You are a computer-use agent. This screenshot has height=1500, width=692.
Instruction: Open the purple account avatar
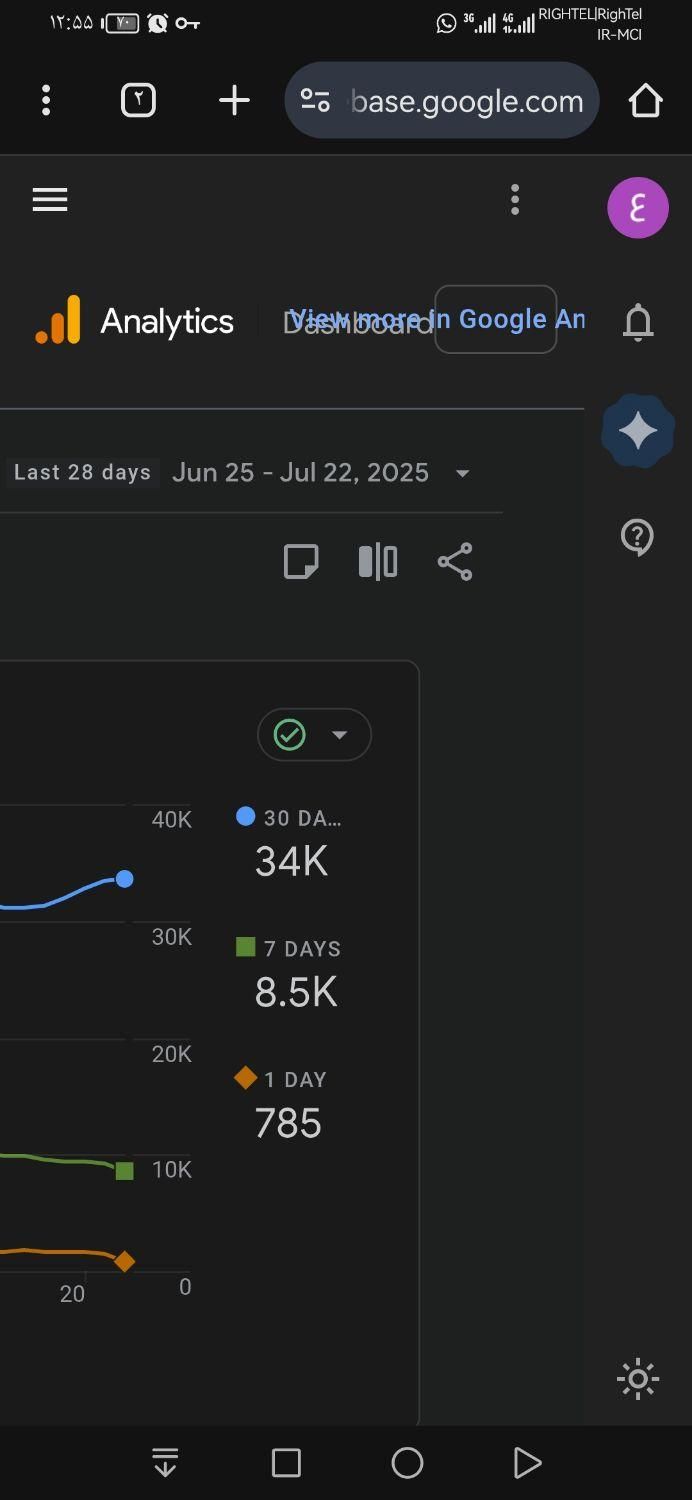click(638, 207)
